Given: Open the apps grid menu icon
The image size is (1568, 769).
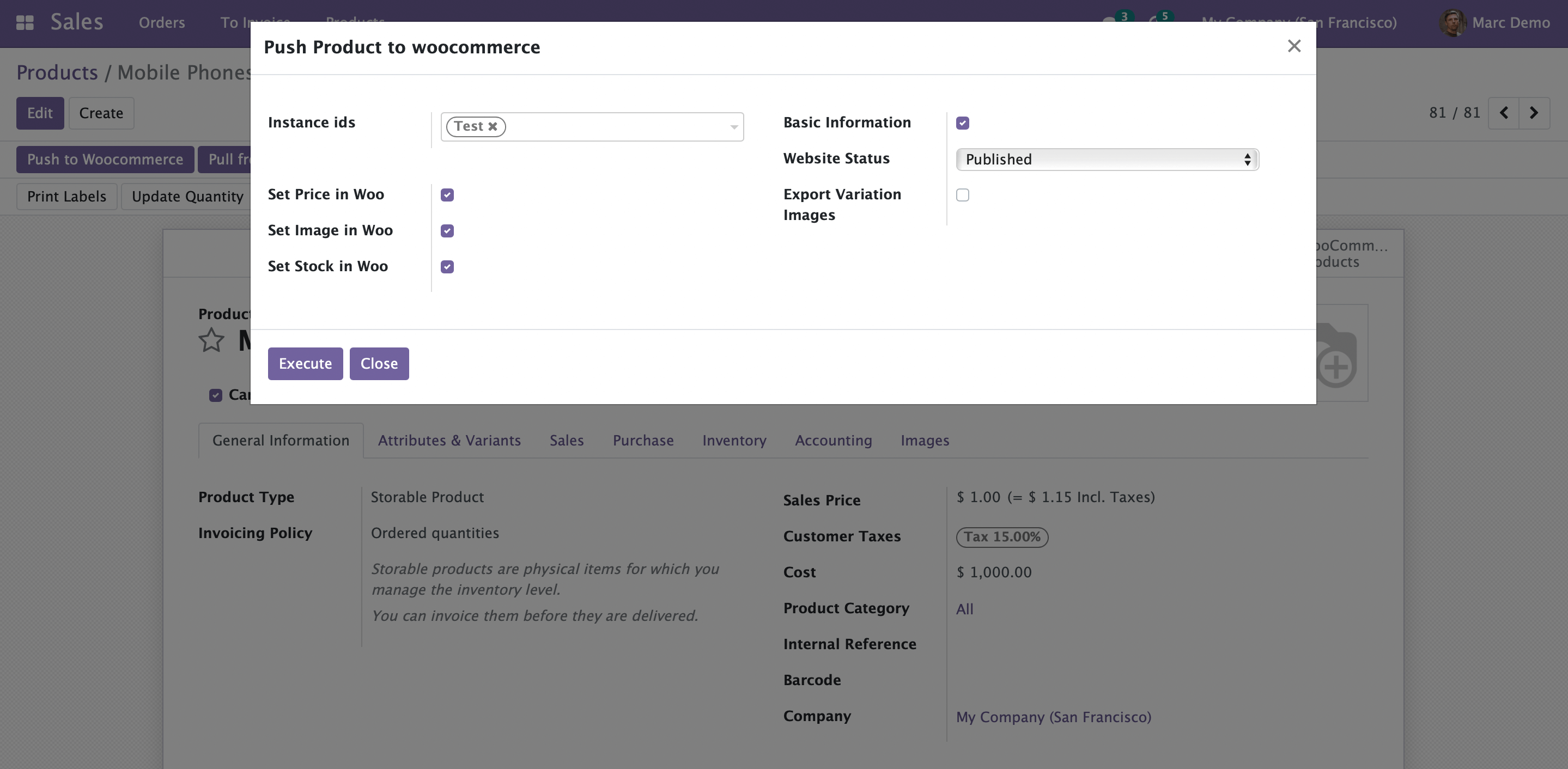Looking at the screenshot, I should tap(25, 22).
